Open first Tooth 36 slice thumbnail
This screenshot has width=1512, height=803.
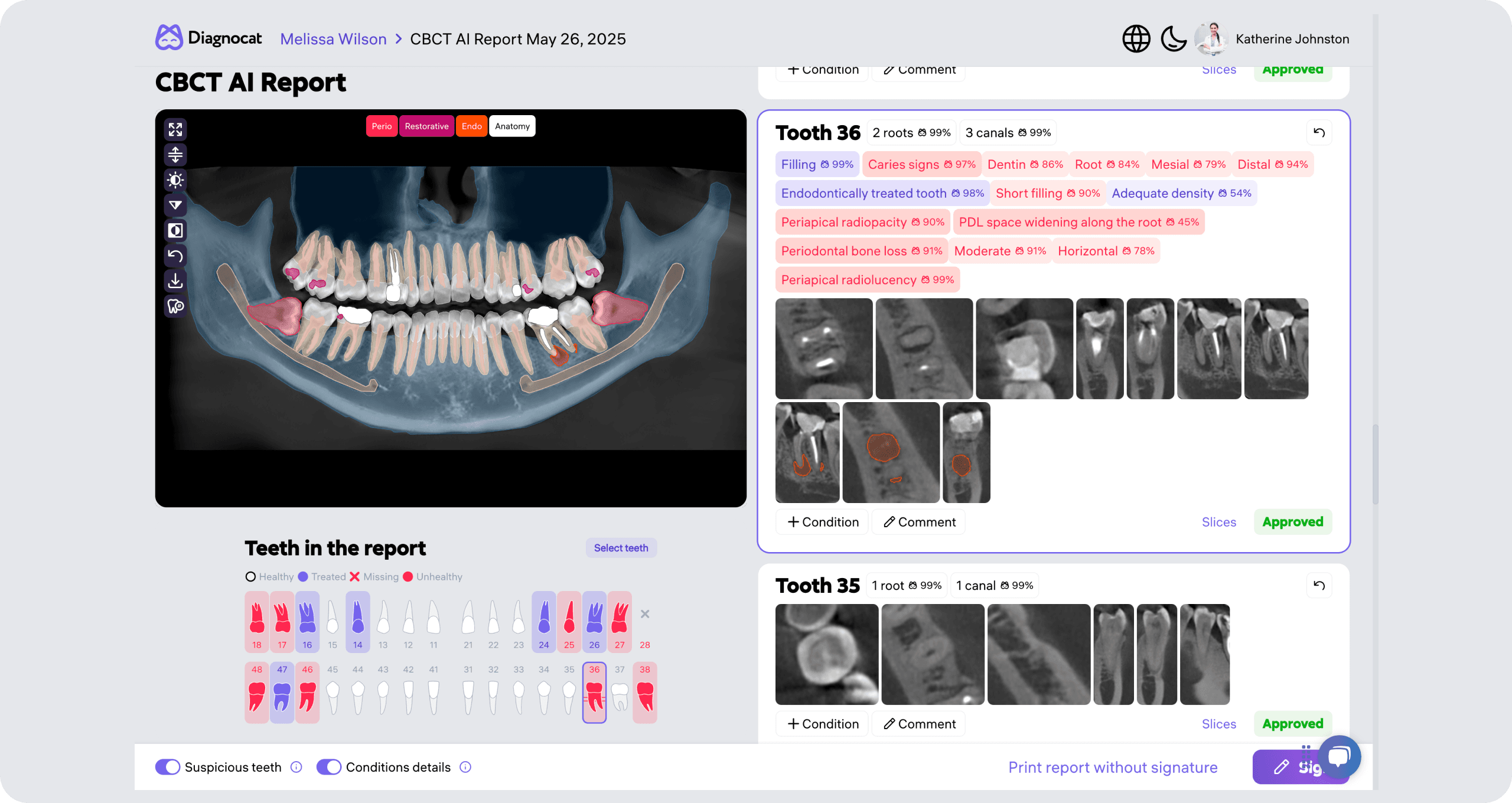824,348
